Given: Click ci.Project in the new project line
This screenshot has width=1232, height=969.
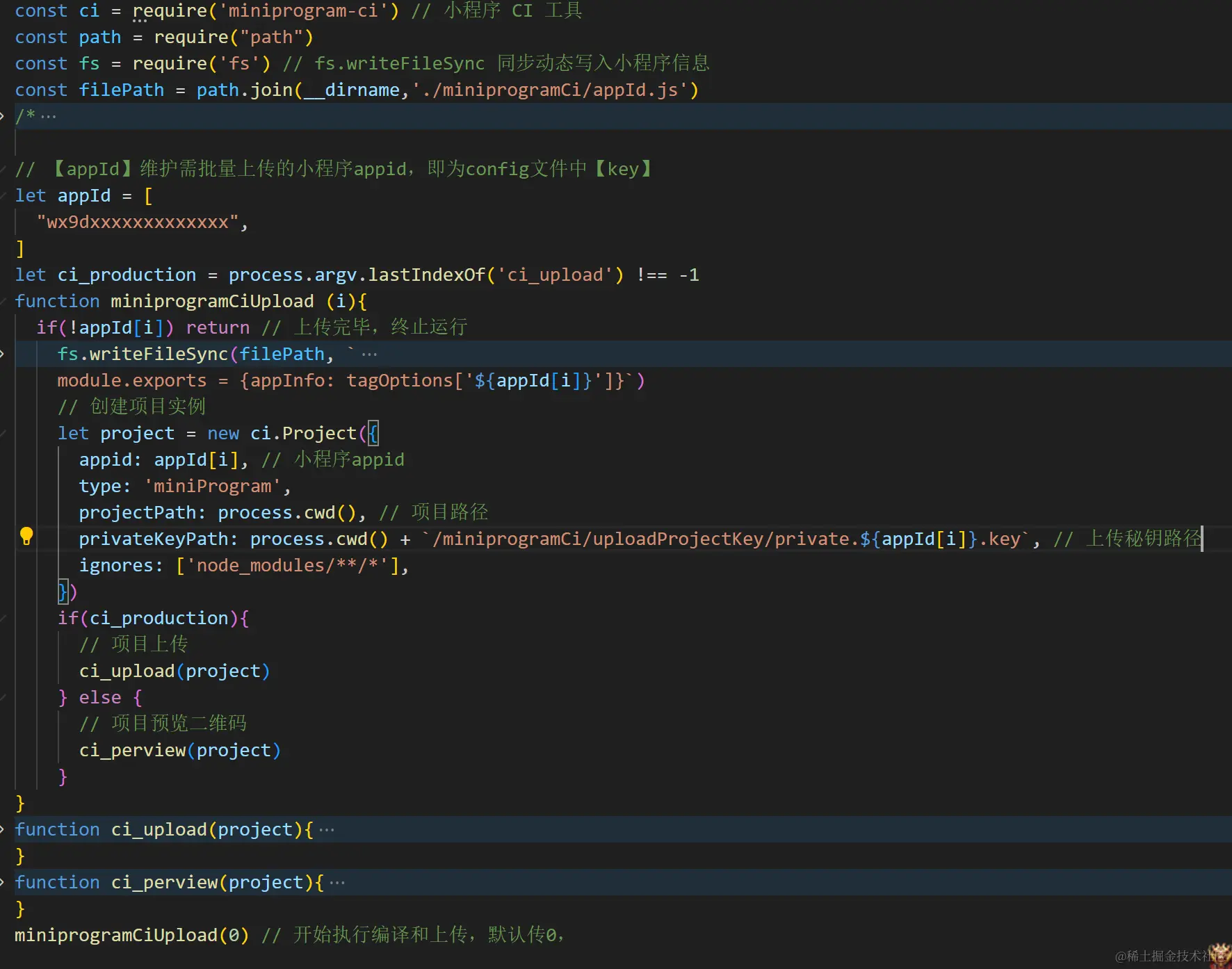Looking at the screenshot, I should 303,433.
